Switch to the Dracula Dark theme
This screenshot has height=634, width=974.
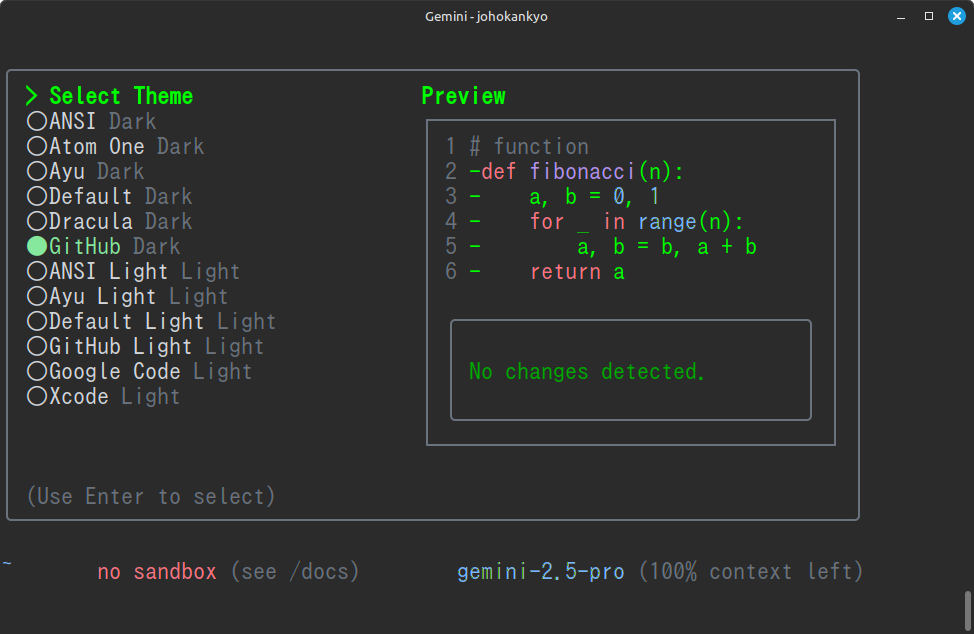point(37,221)
